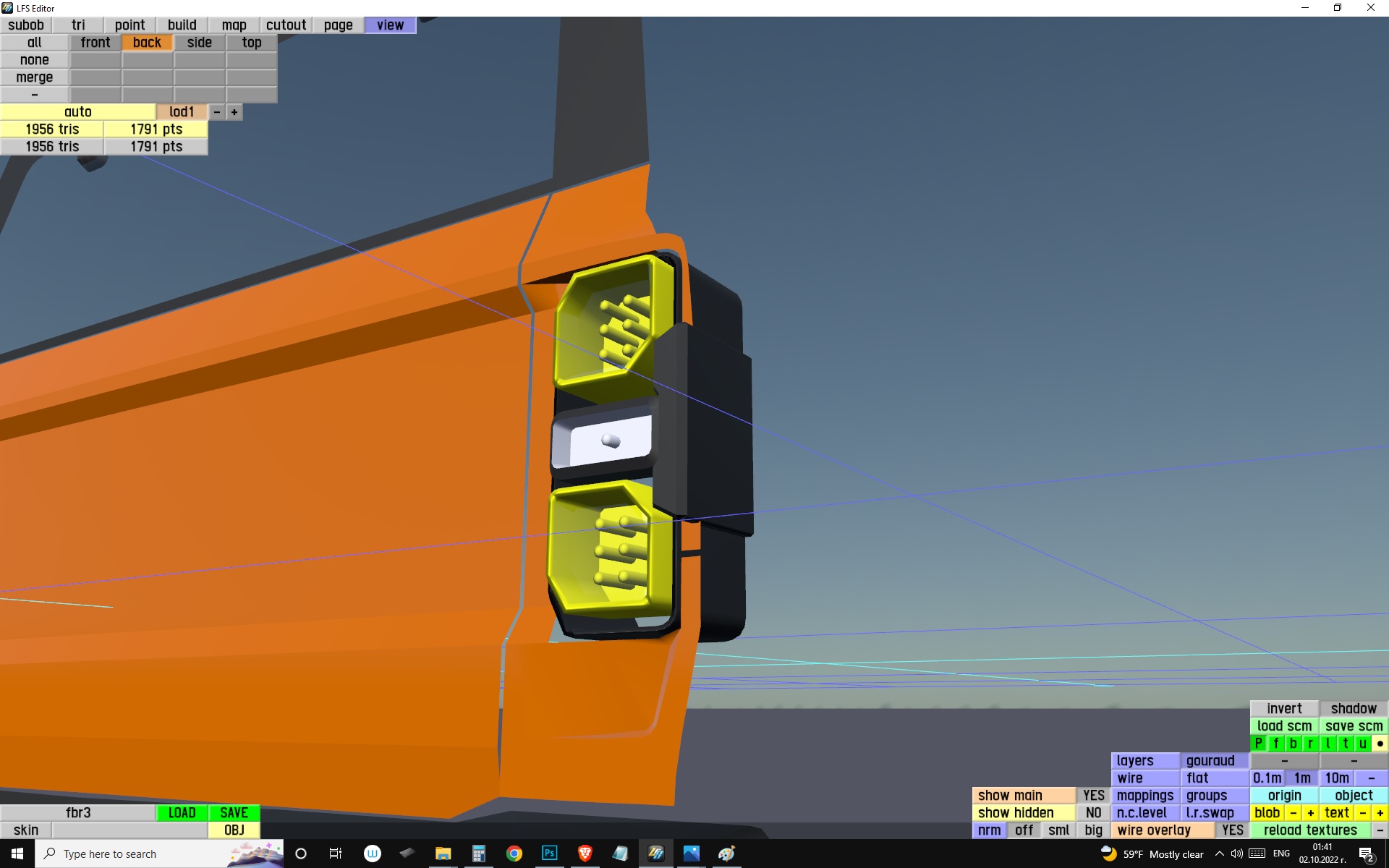Open the Calculator app in the taskbar
The image size is (1389, 868).
(478, 854)
